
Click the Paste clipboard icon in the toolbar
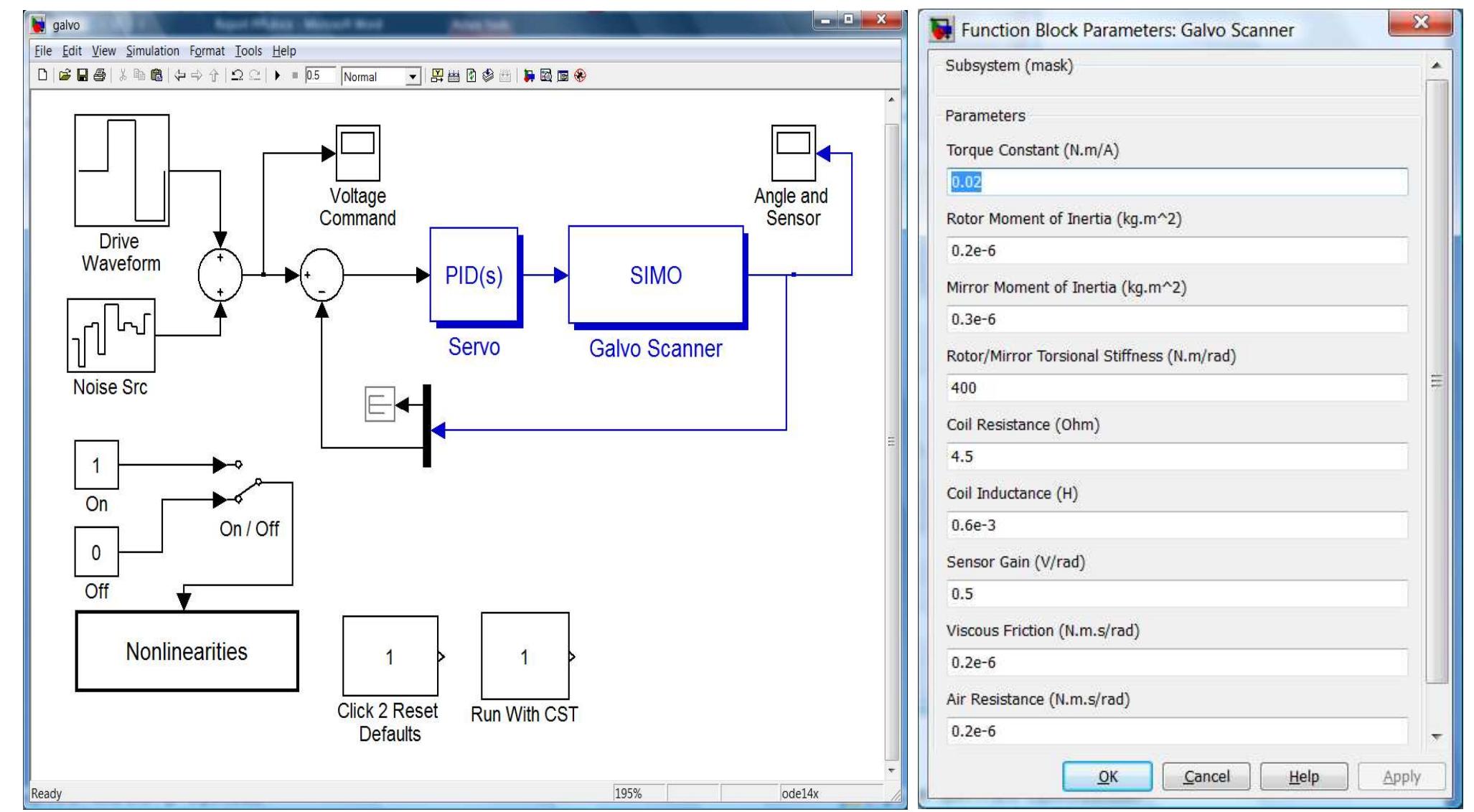(156, 75)
